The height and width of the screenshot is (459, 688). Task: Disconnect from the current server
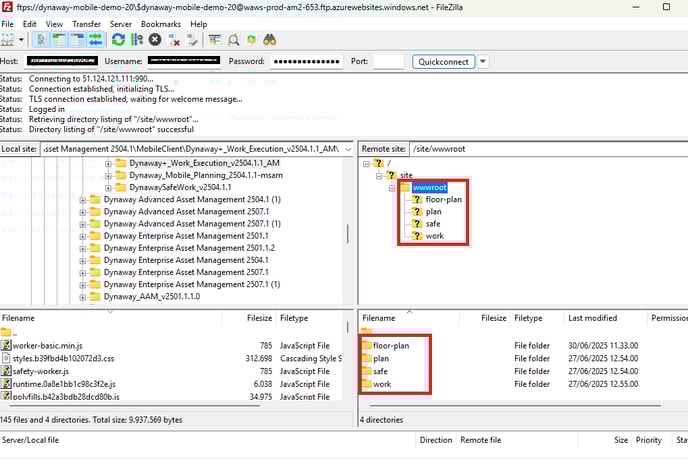pyautogui.click(x=174, y=40)
